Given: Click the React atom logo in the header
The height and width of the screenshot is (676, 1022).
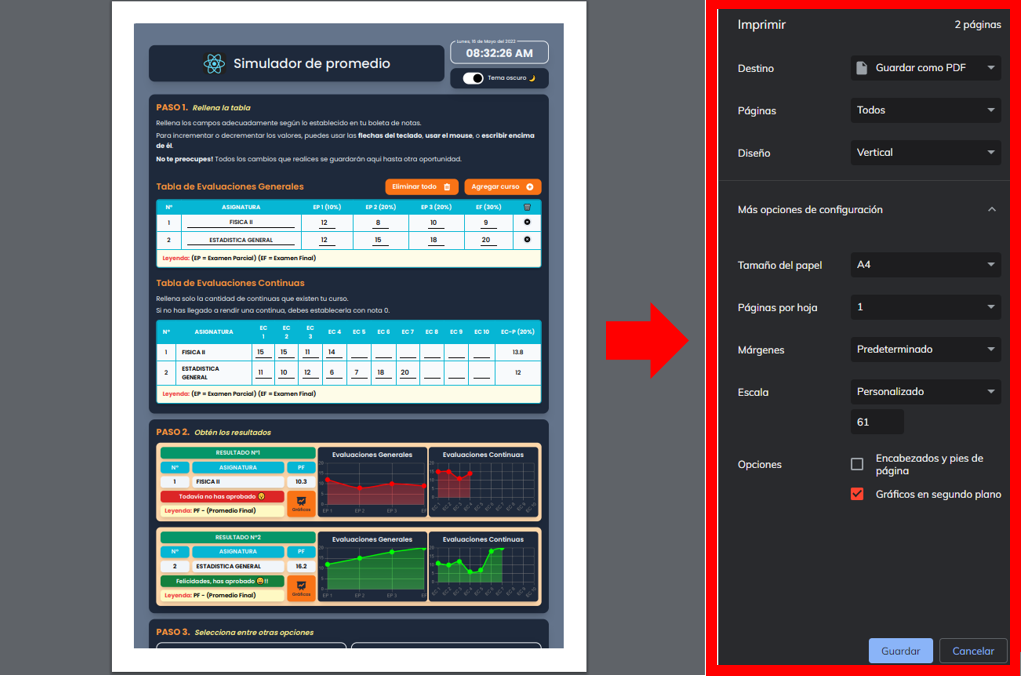Looking at the screenshot, I should [213, 64].
